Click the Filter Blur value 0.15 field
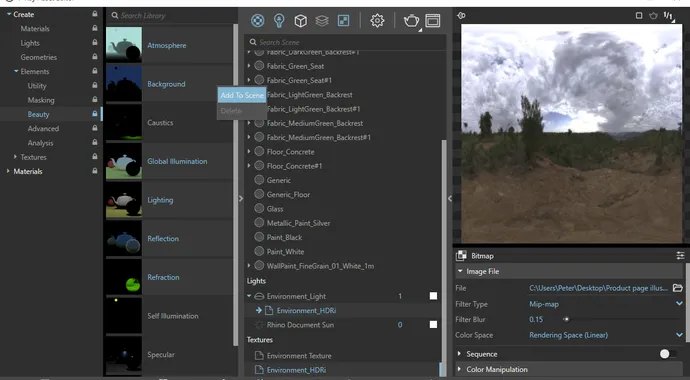 point(536,319)
